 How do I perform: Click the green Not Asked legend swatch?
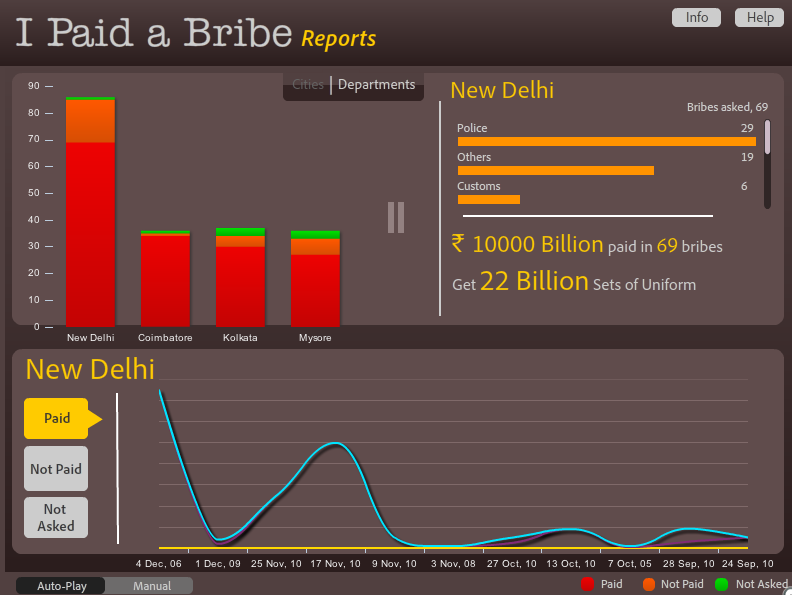pyautogui.click(x=721, y=584)
